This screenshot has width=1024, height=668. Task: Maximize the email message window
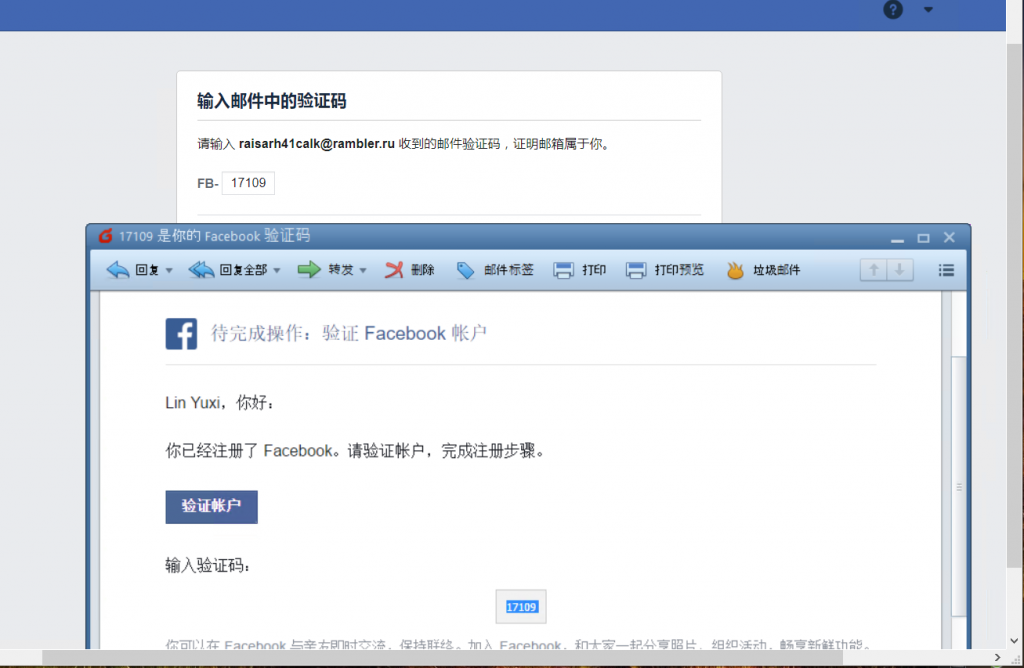point(923,238)
